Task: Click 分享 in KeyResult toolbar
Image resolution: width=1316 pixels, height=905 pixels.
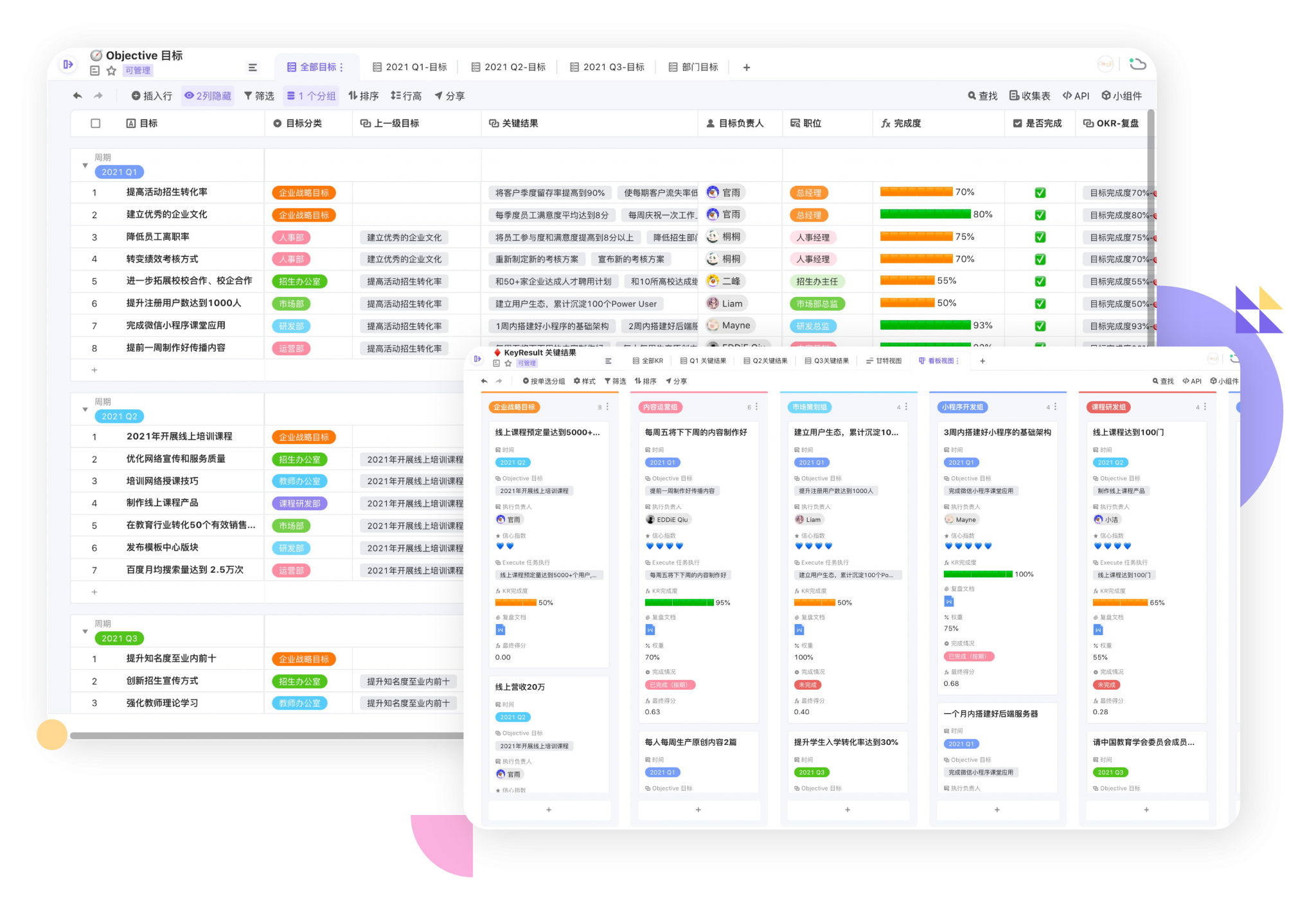Action: point(677,381)
